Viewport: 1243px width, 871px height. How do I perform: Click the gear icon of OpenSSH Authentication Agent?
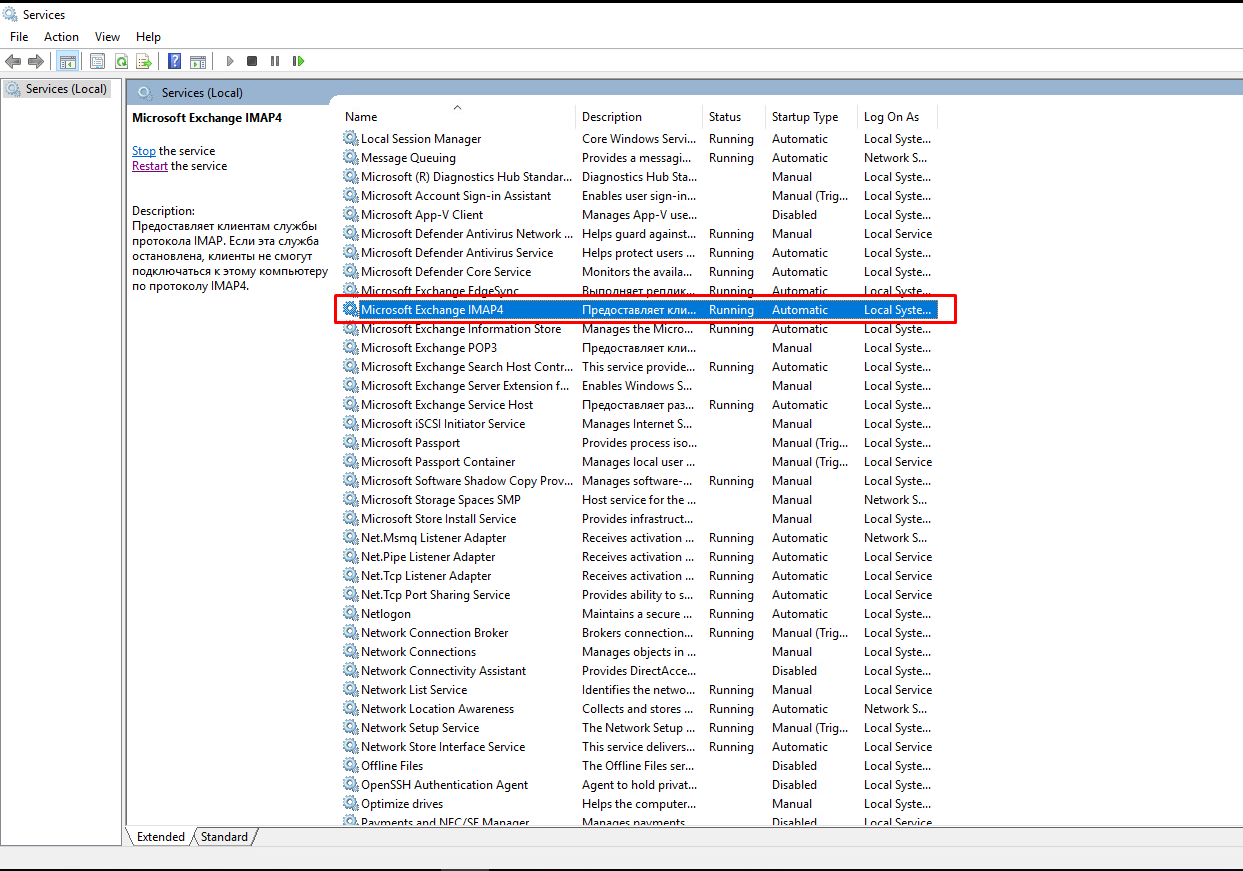tap(351, 785)
